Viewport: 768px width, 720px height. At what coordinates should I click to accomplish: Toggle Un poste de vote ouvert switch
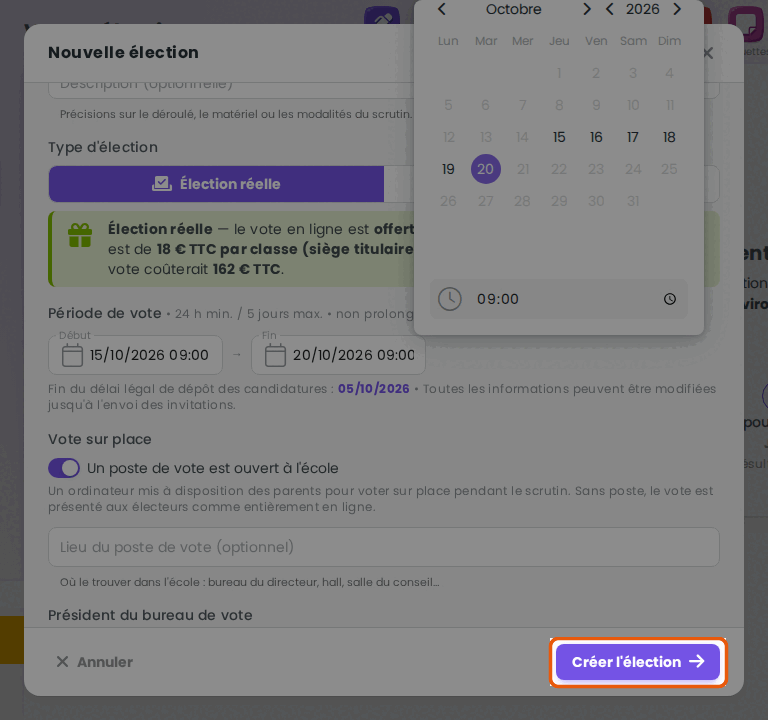pyautogui.click(x=64, y=468)
